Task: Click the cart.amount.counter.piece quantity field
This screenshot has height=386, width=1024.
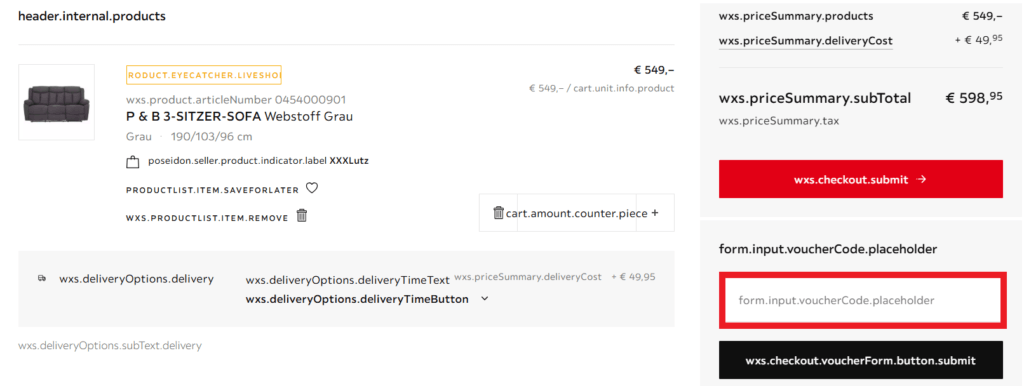Action: [x=577, y=213]
